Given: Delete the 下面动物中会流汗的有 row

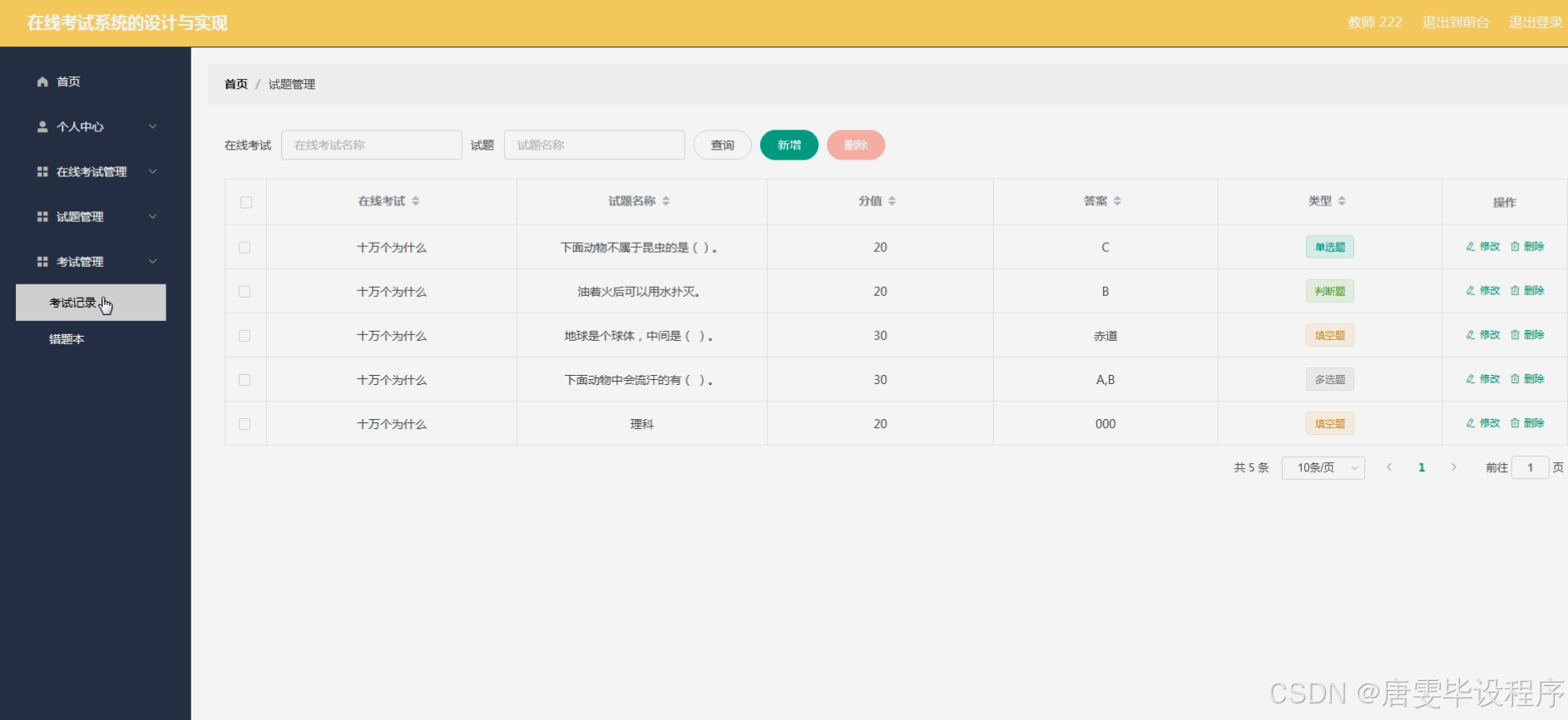Looking at the screenshot, I should tap(1527, 378).
